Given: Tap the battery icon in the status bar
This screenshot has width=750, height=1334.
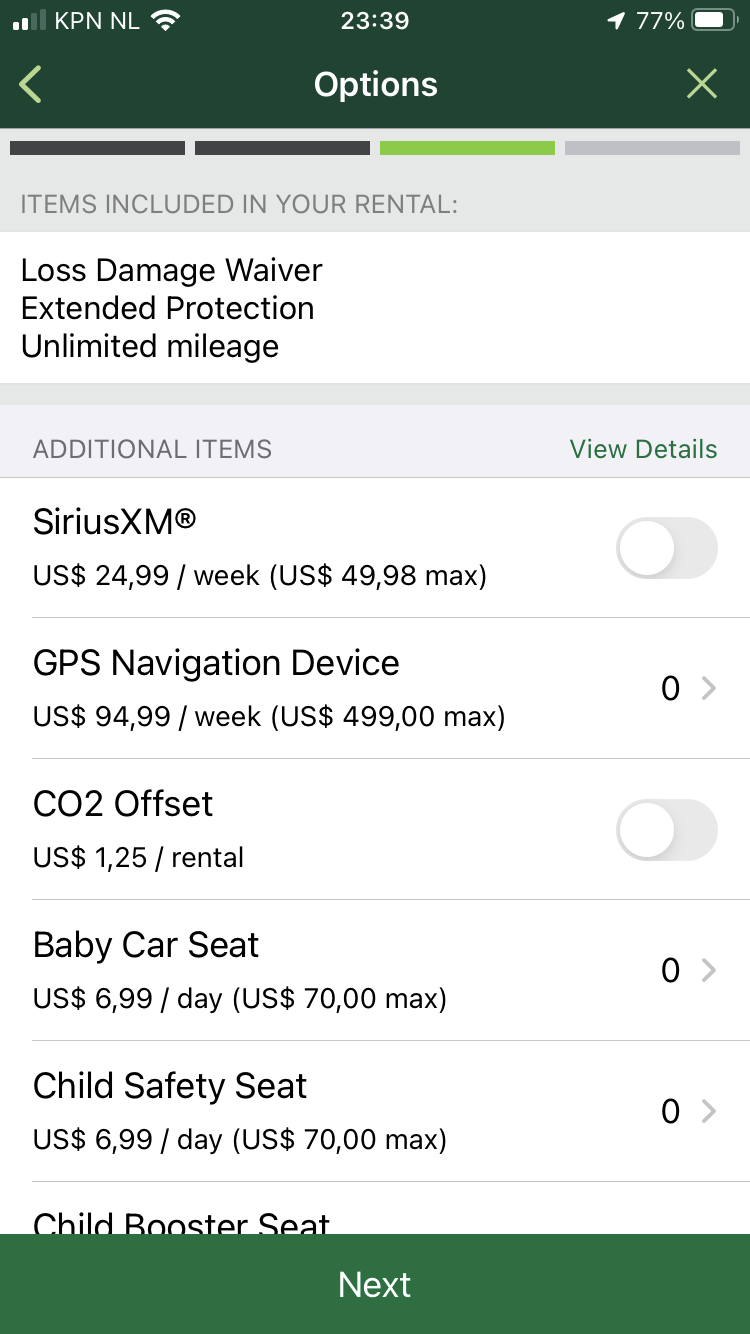Looking at the screenshot, I should click(x=714, y=21).
